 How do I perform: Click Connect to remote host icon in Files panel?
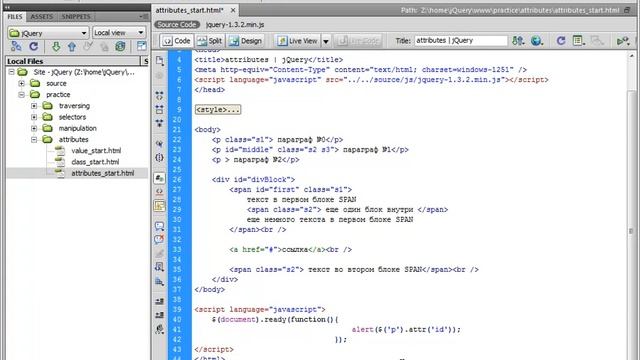point(16,46)
